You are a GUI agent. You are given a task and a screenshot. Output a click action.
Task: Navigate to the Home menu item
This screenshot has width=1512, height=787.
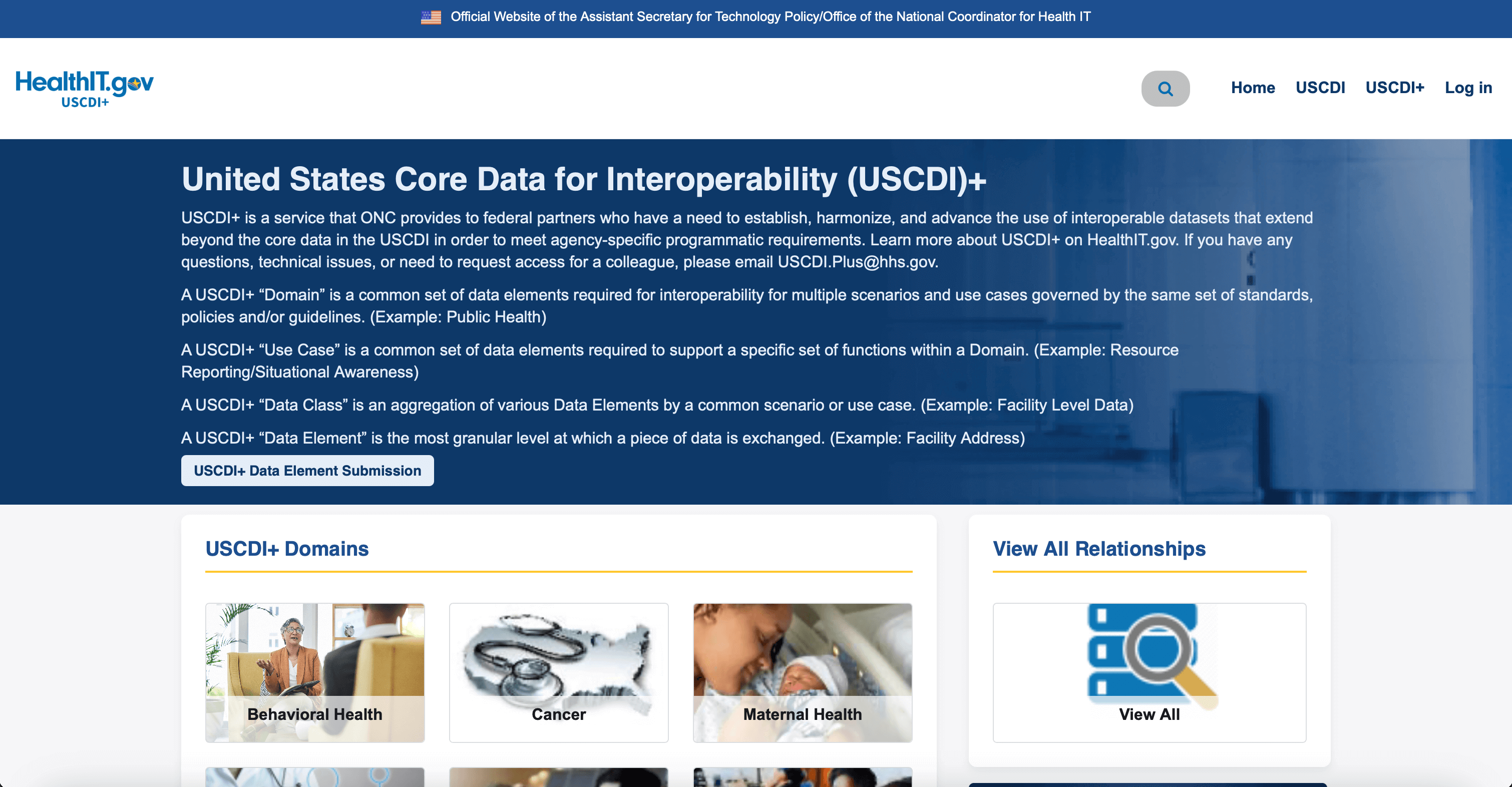pyautogui.click(x=1253, y=88)
